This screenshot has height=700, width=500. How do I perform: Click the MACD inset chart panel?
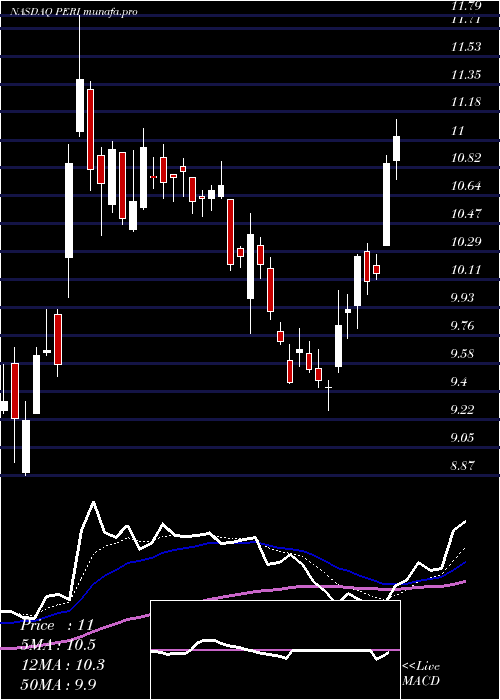point(275,650)
